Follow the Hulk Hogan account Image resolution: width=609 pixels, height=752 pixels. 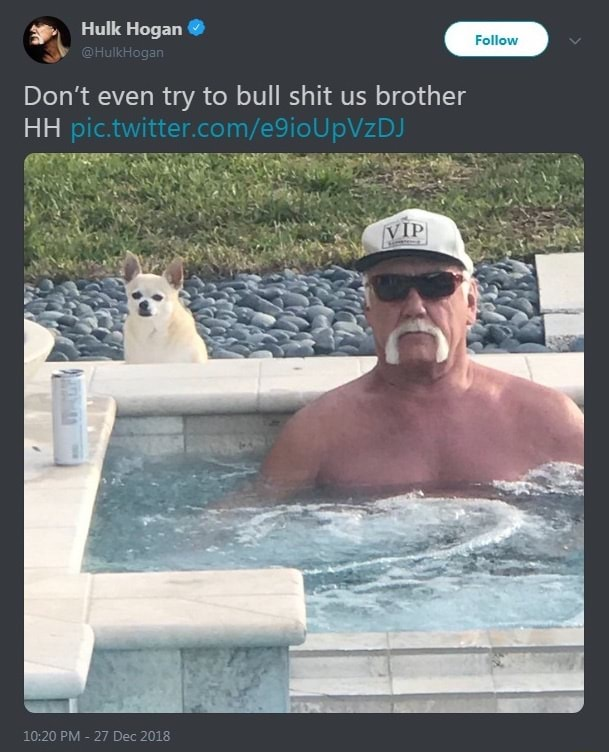tap(496, 40)
